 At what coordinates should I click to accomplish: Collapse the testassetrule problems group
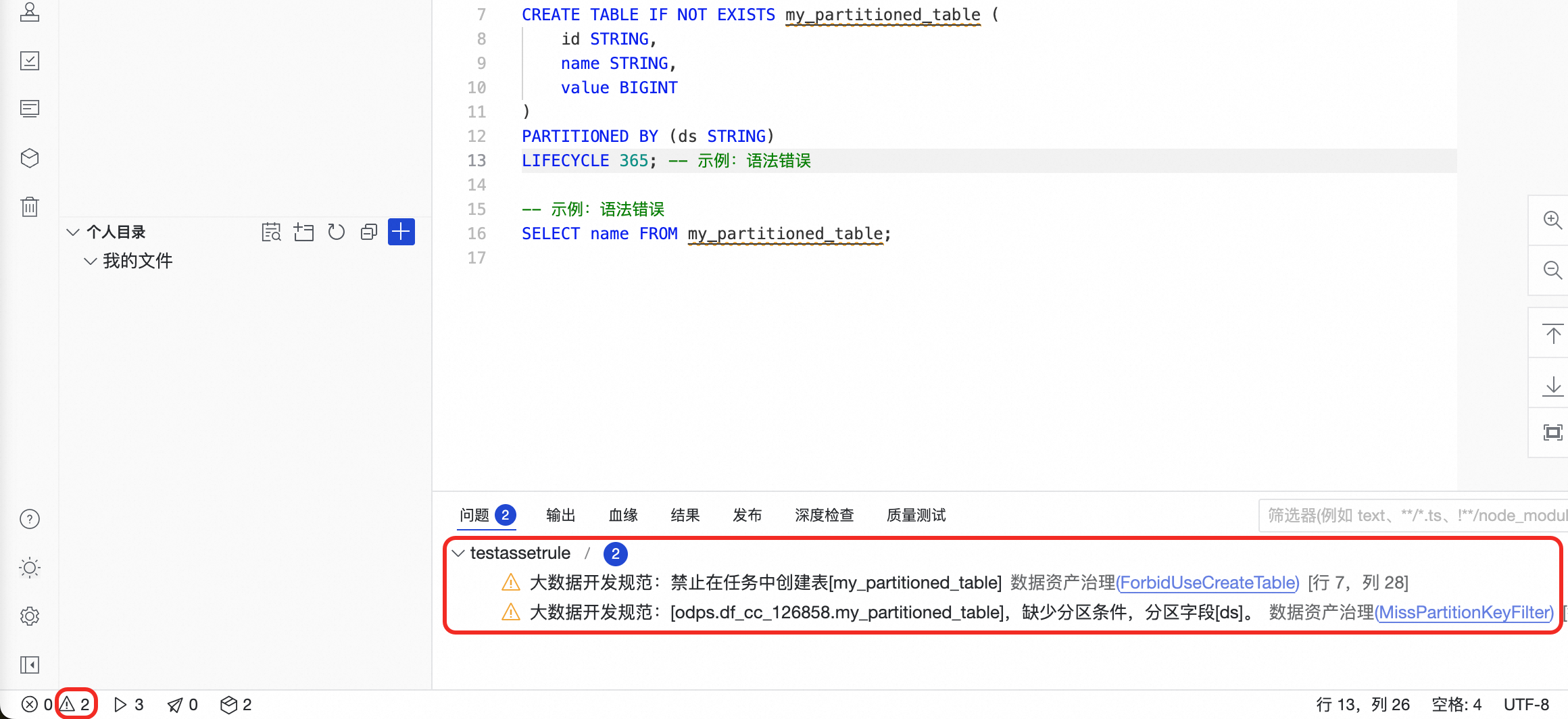tap(458, 553)
